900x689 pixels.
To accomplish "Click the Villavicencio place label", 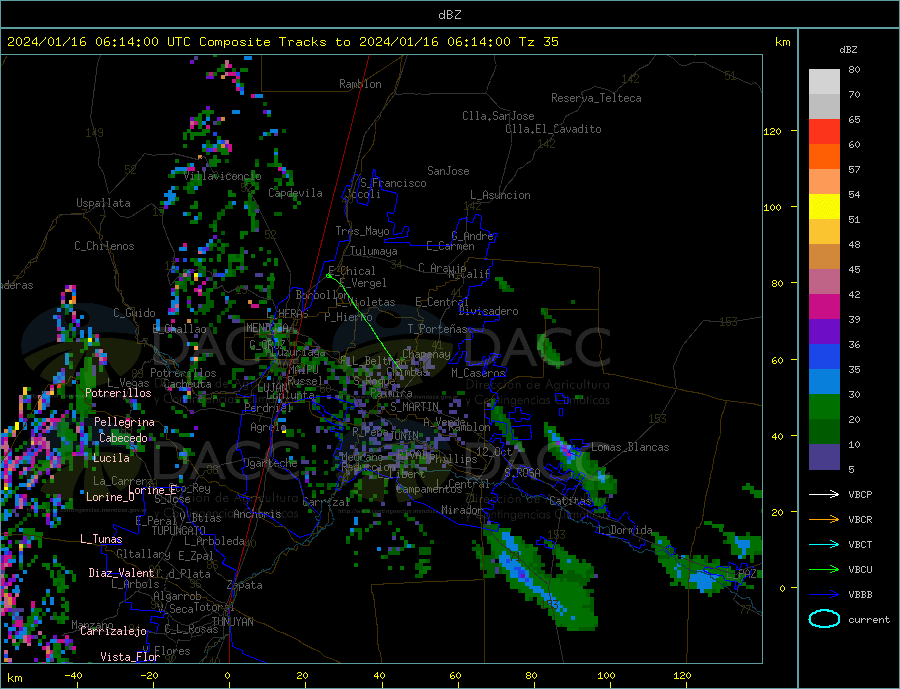I will point(223,176).
